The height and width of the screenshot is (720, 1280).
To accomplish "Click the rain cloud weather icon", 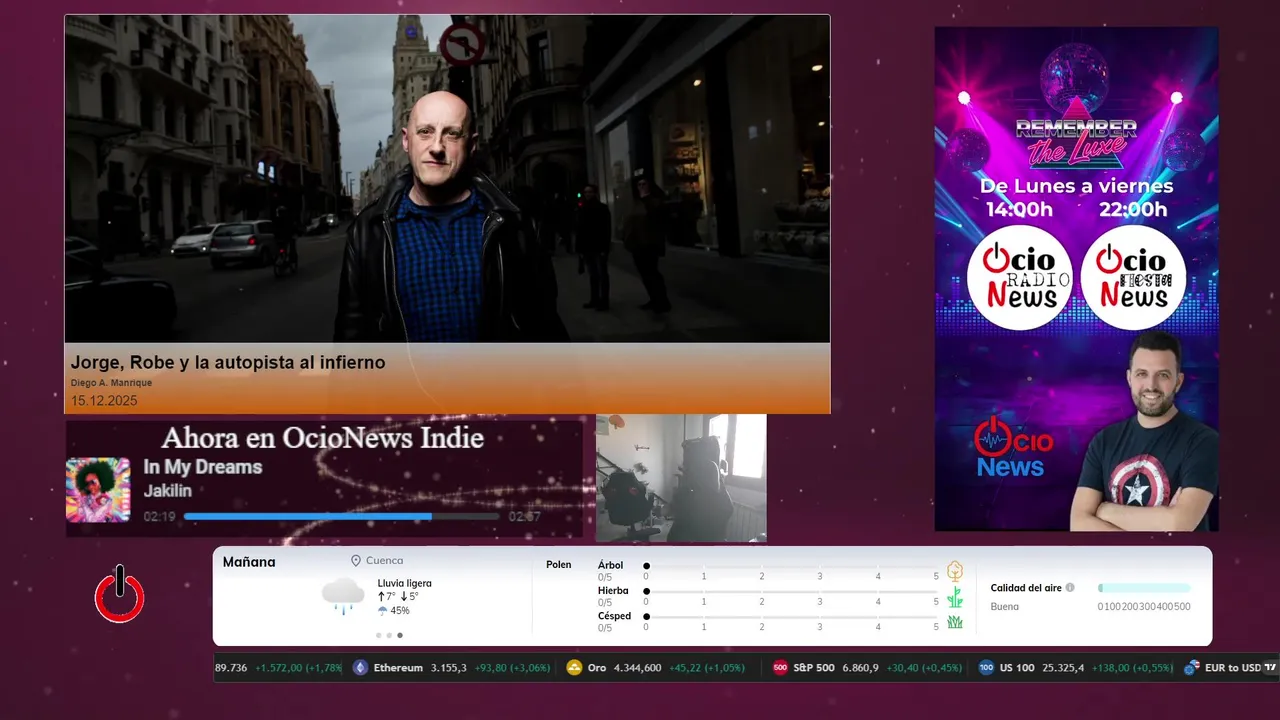I will (x=343, y=596).
